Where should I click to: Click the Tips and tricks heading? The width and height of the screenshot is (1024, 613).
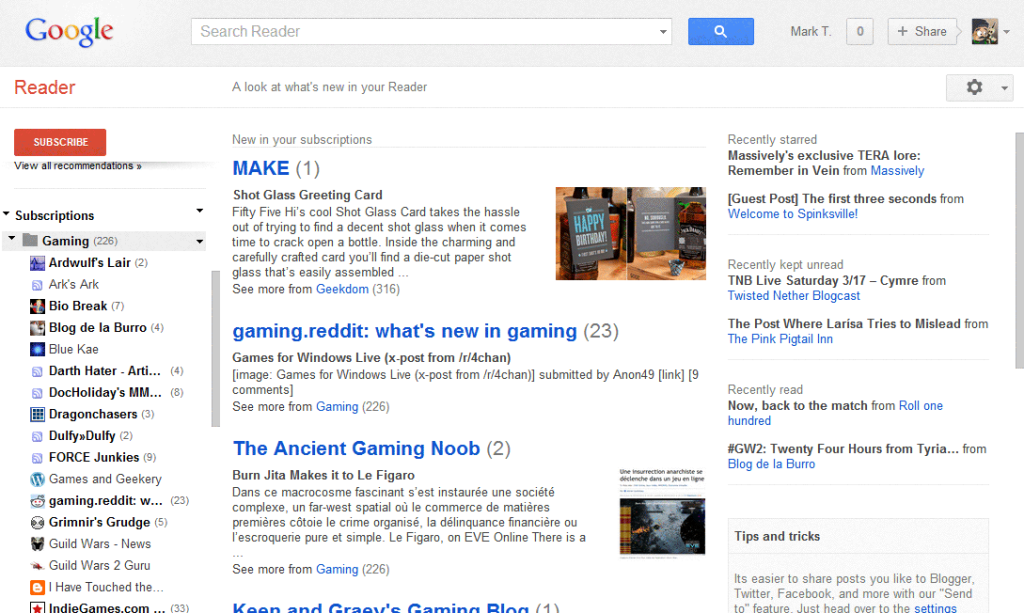(776, 536)
